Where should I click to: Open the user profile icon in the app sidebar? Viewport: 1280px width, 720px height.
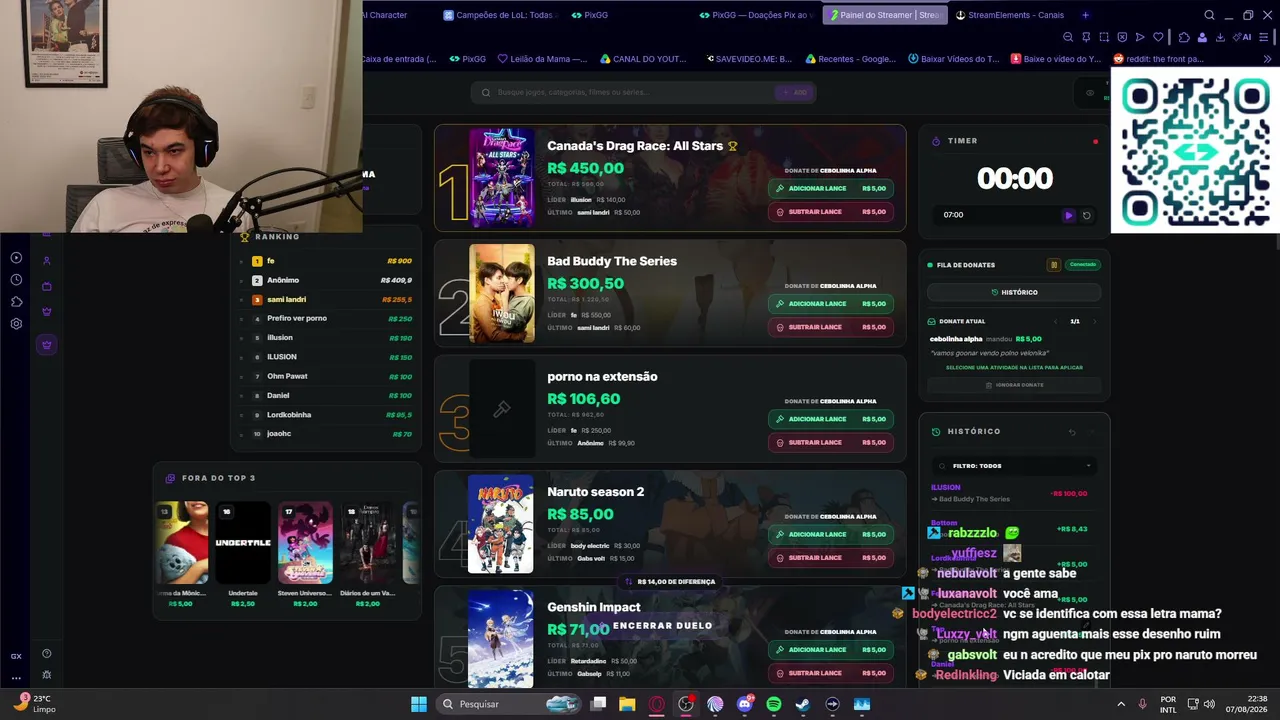(46, 261)
